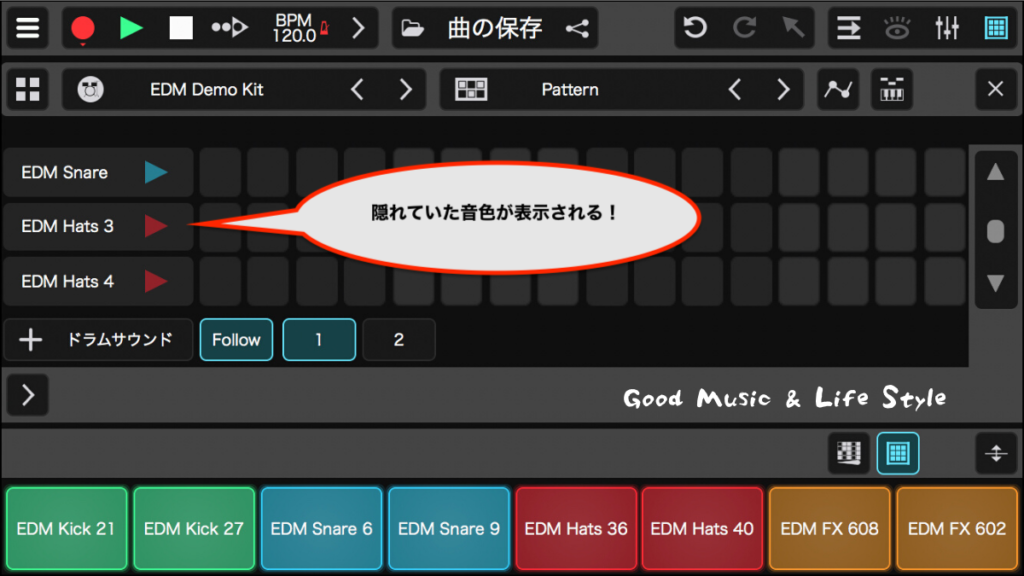
Task: Open the BPM 120.0 tempo setting
Action: (294, 28)
